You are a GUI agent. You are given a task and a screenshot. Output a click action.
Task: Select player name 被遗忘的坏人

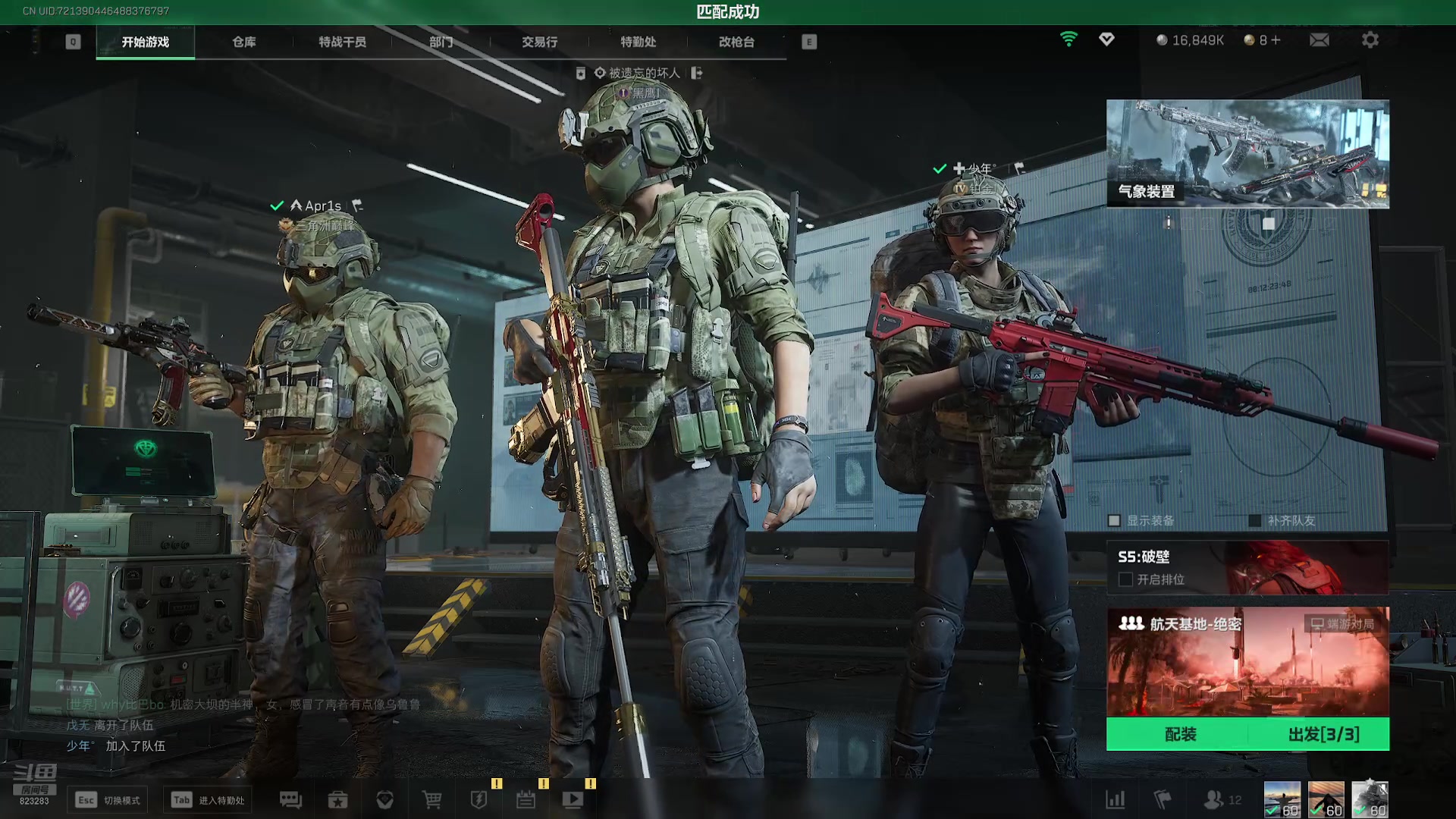[x=645, y=73]
